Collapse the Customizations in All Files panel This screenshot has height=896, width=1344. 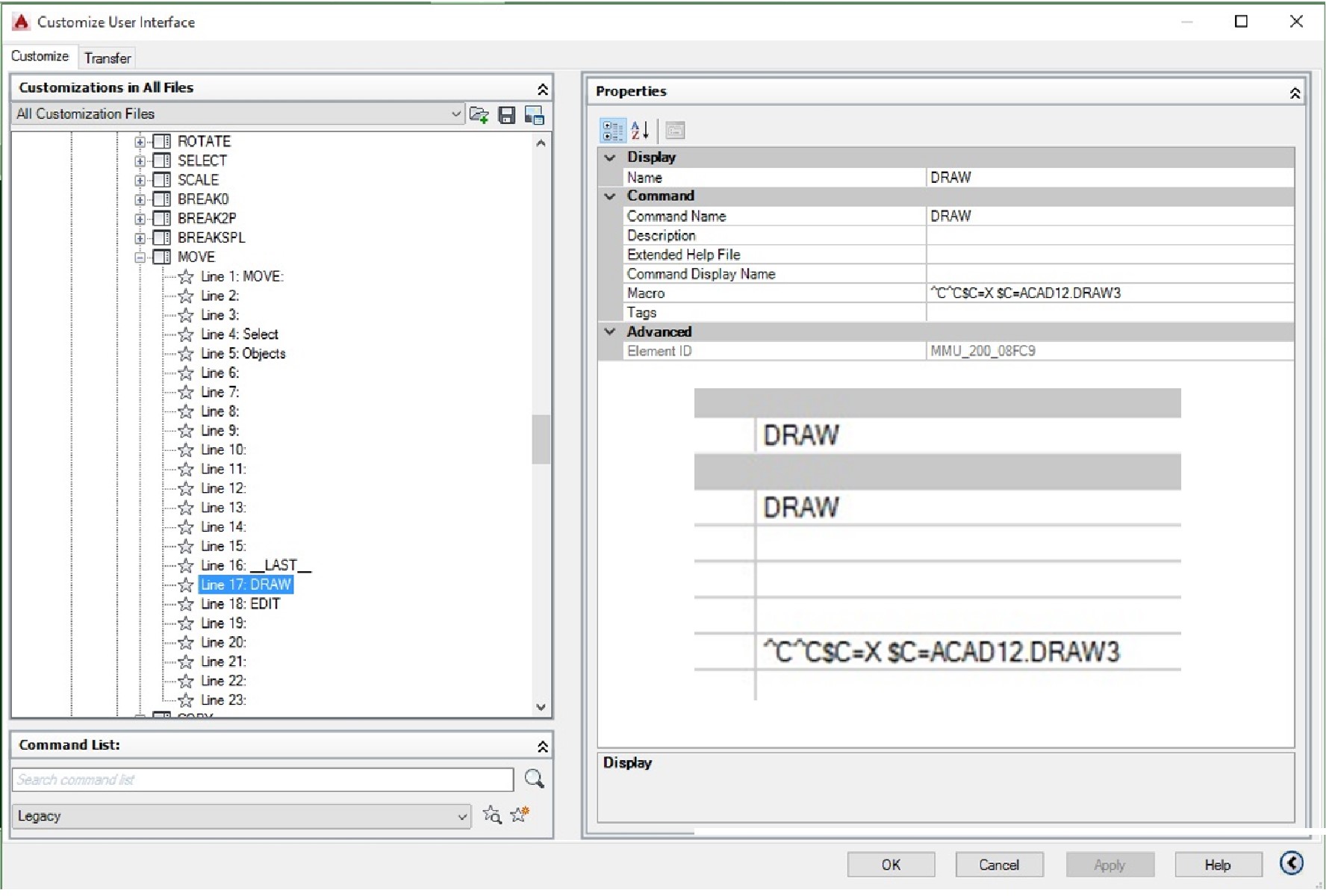(543, 88)
